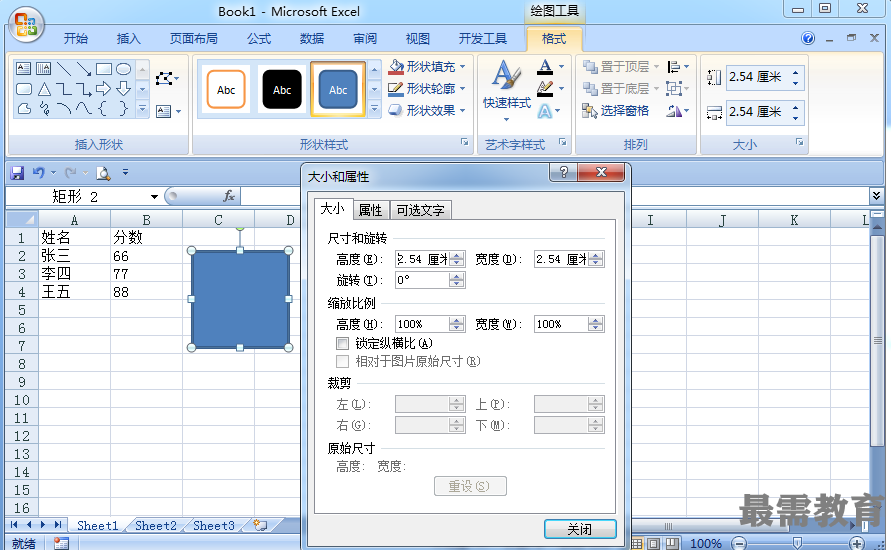Increase the ribbon shape height spinner
Viewport: 891px width, 550px height.
pyautogui.click(x=796, y=72)
